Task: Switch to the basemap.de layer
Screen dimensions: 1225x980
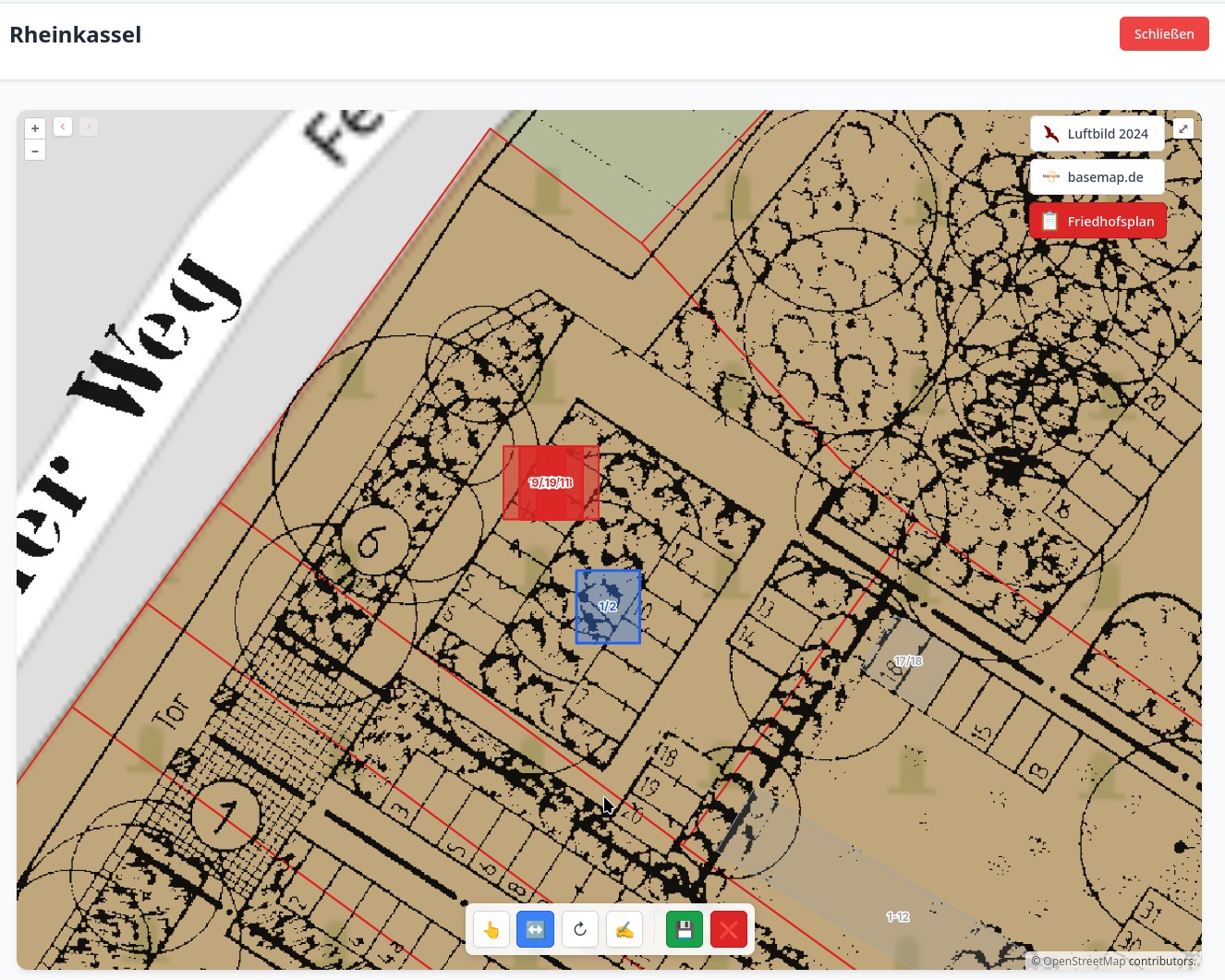Action: click(x=1097, y=177)
